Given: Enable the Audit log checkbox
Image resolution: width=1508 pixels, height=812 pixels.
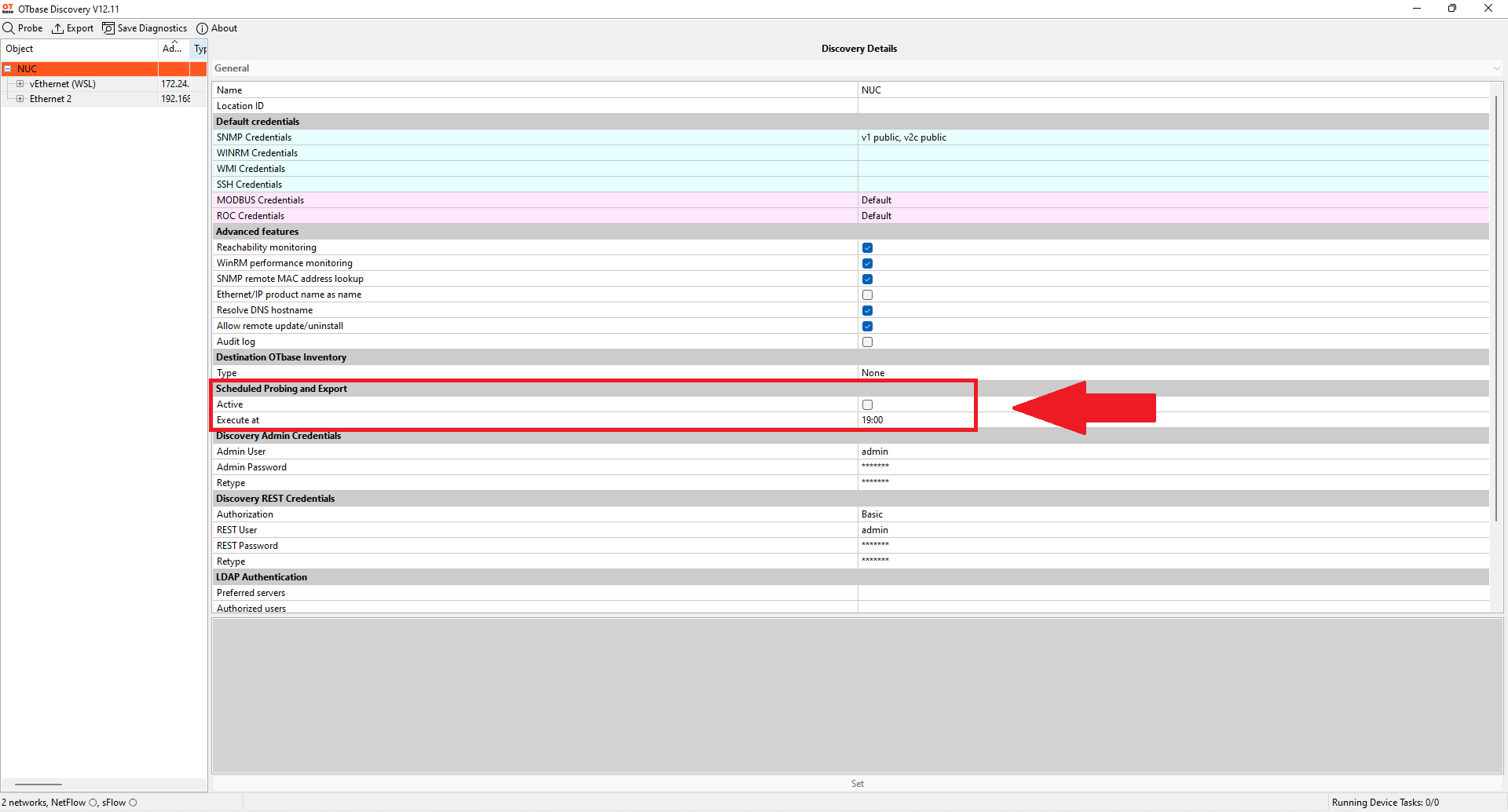Looking at the screenshot, I should [x=867, y=342].
